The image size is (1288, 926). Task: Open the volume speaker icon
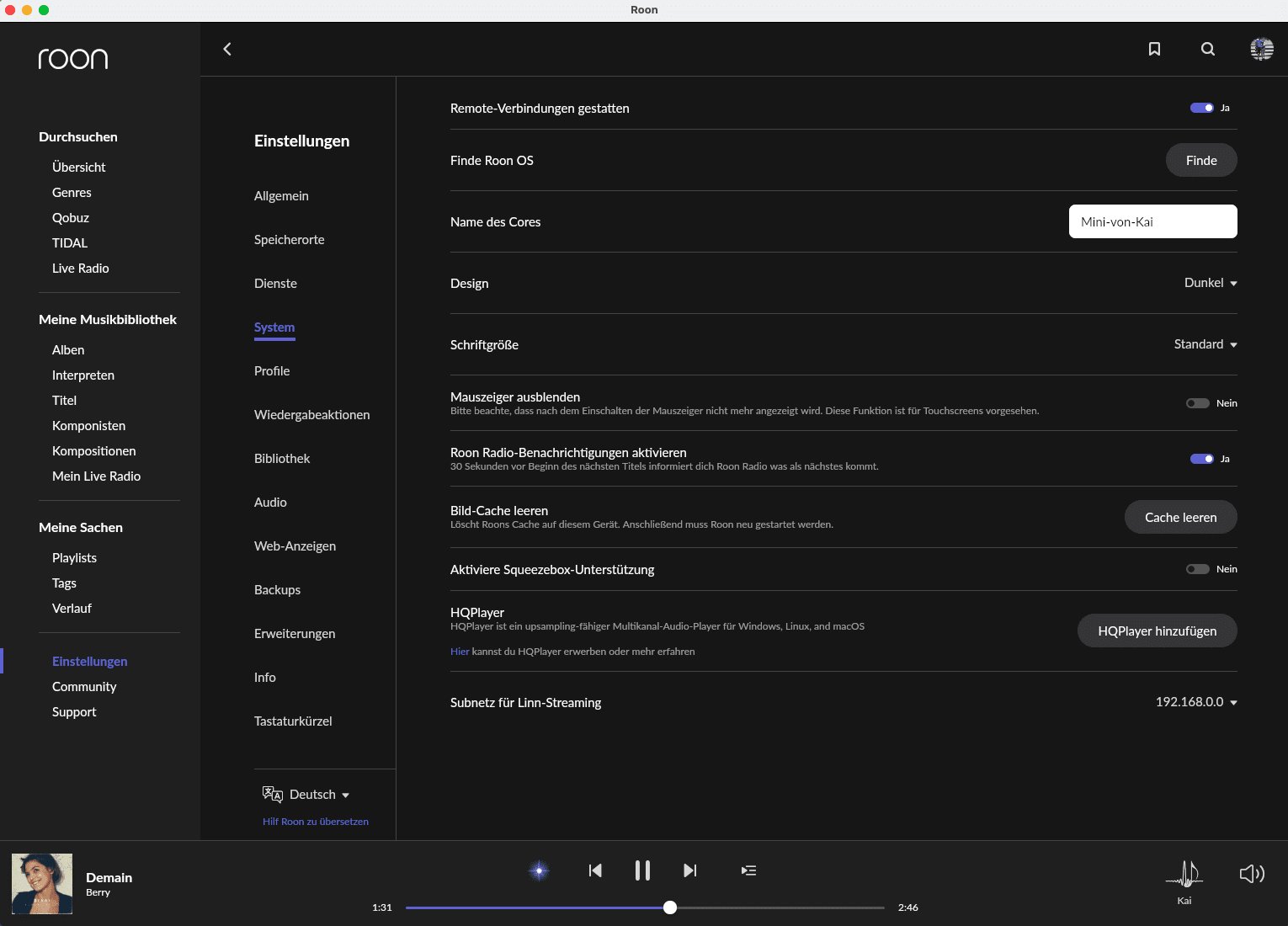(x=1252, y=874)
